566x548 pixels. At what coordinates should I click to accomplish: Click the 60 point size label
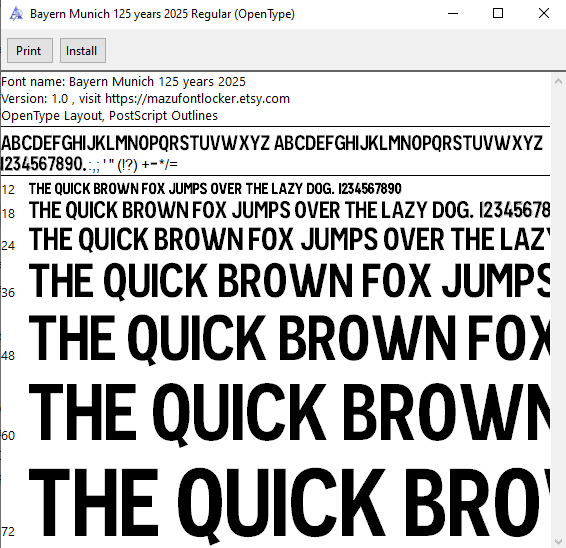pyautogui.click(x=8, y=436)
